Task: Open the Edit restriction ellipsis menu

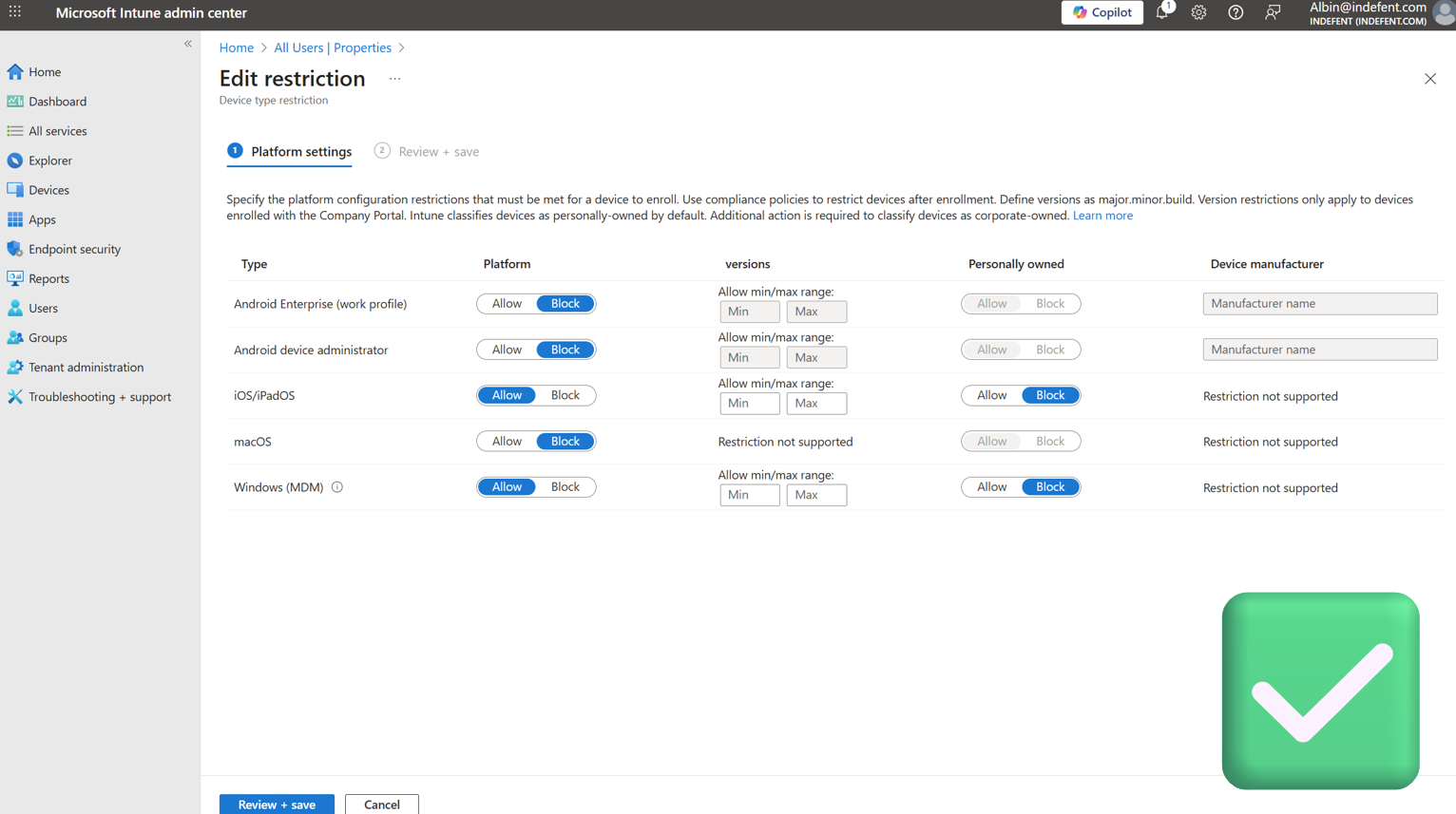Action: (395, 79)
